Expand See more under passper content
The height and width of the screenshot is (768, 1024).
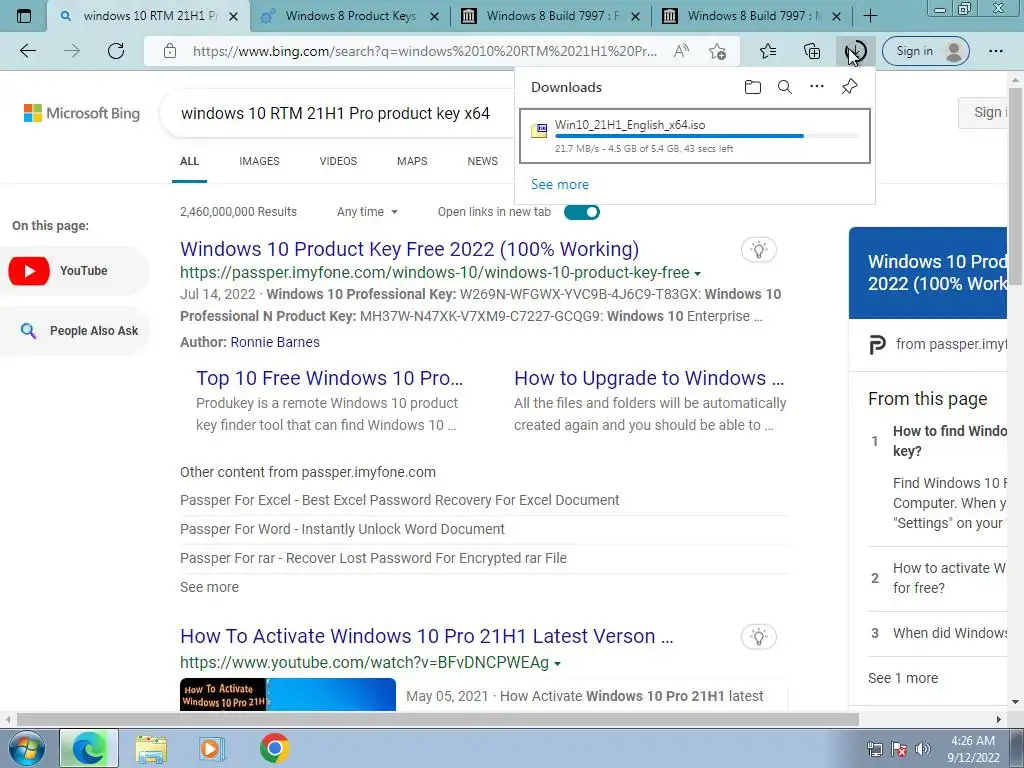209,587
